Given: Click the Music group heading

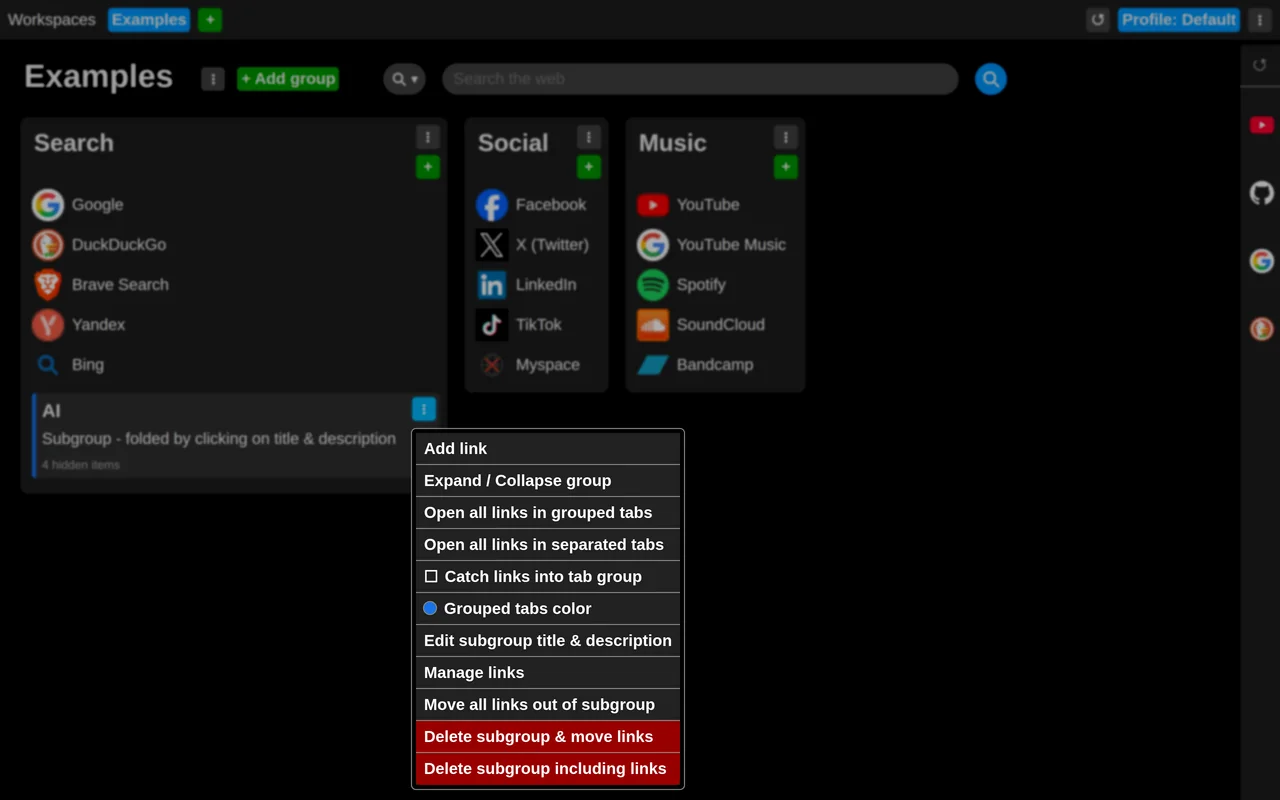Looking at the screenshot, I should [673, 143].
